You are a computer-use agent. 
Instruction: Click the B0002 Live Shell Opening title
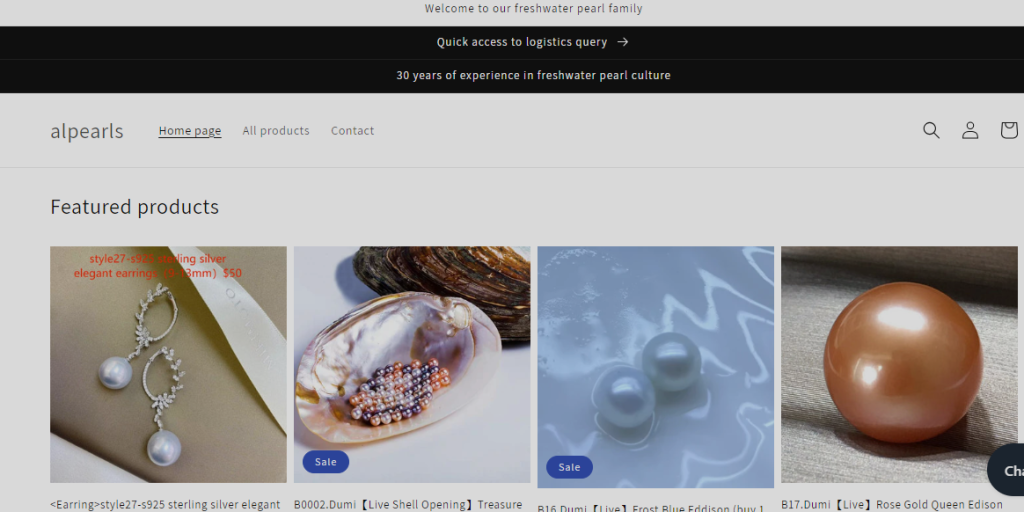pos(408,505)
